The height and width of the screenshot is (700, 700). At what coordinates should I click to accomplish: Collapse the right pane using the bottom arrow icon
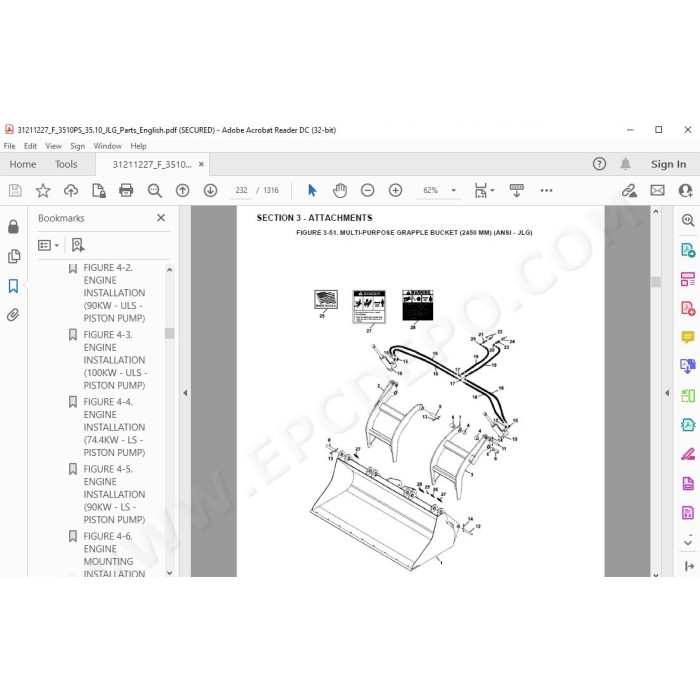tap(688, 566)
